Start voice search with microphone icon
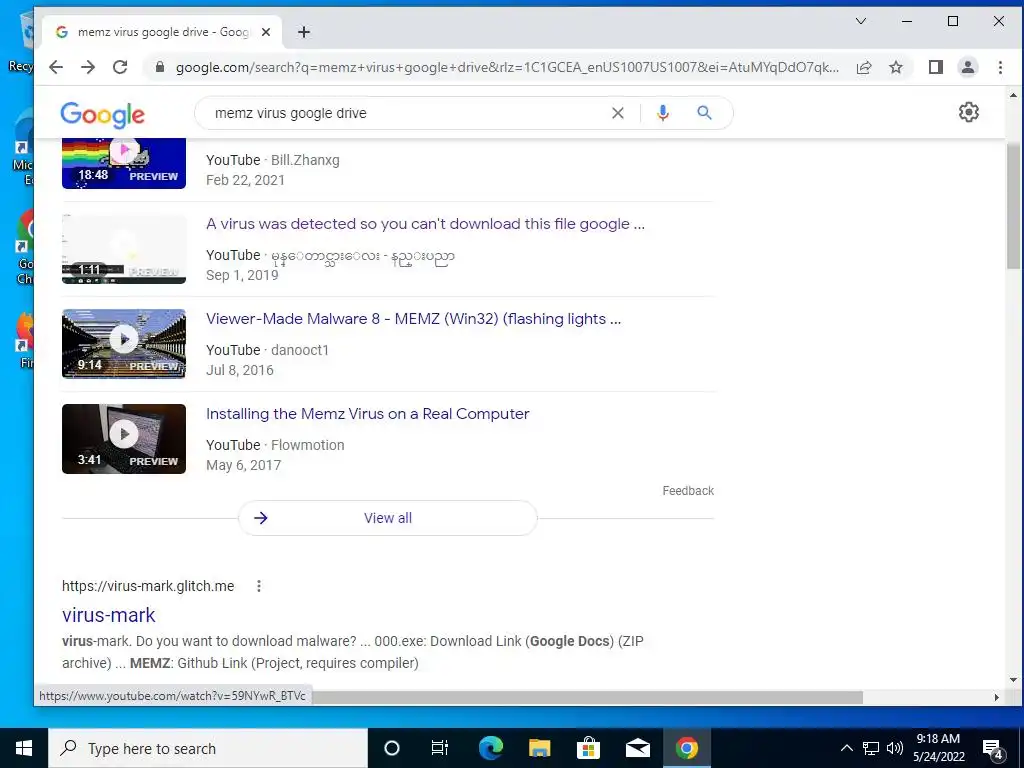 click(x=663, y=113)
